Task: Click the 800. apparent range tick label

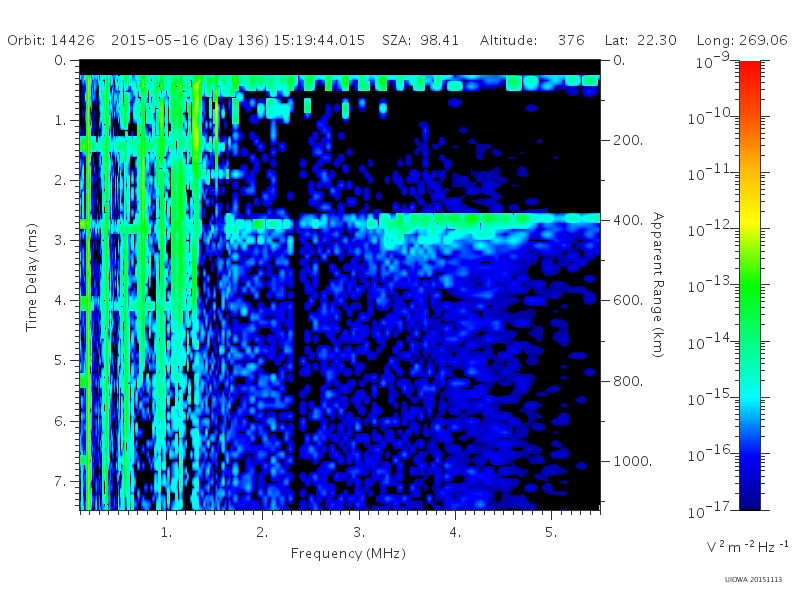Action: coord(628,381)
